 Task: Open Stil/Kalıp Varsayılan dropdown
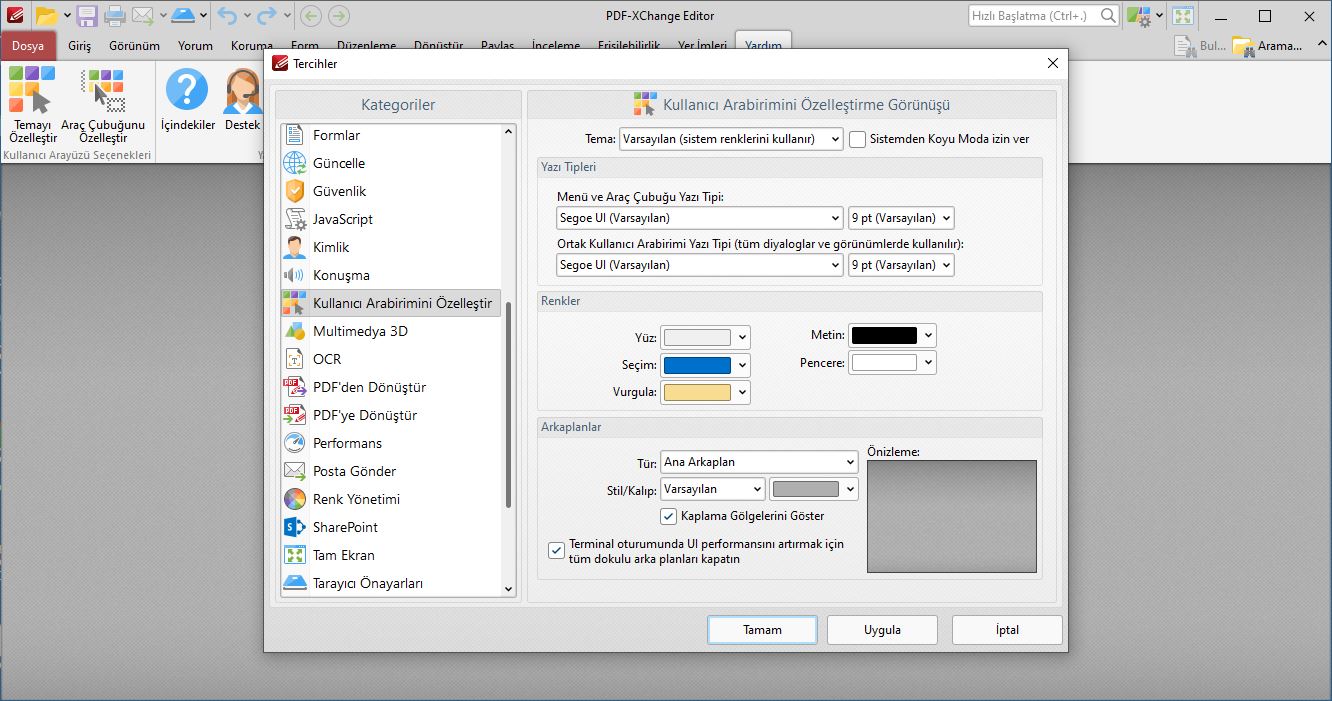point(713,489)
